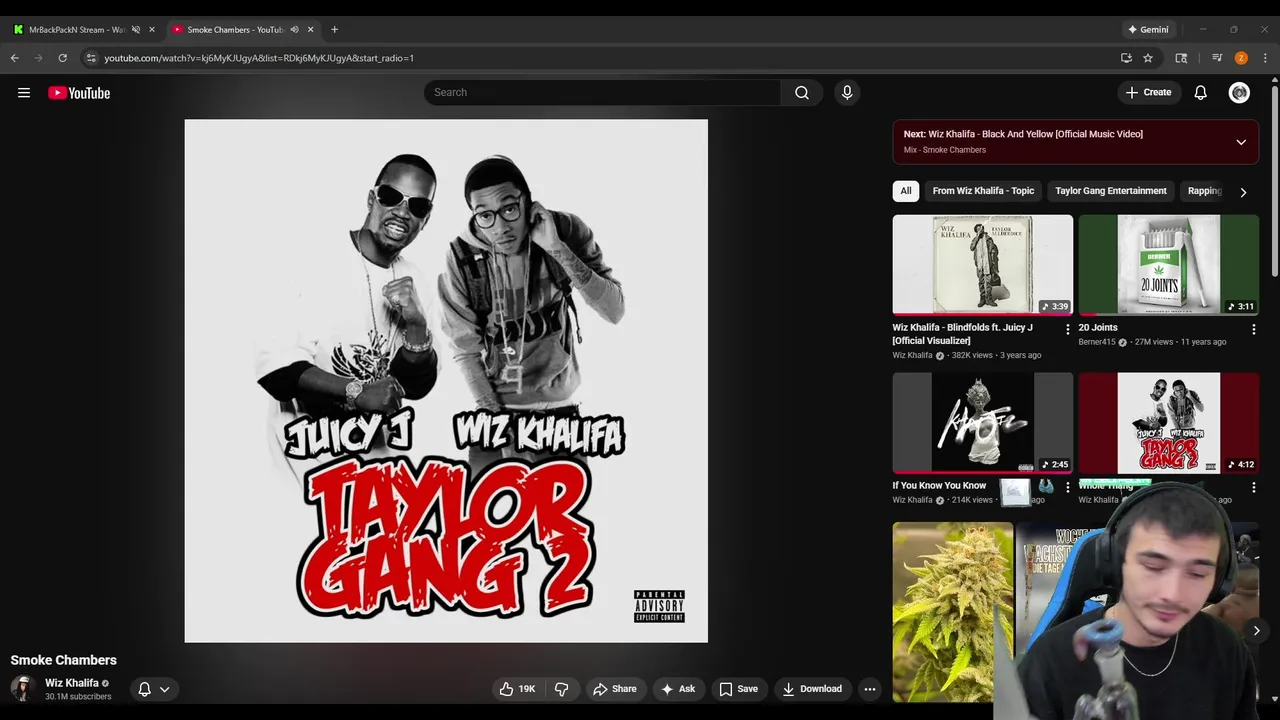Share the video
This screenshot has height=720, width=1280.
point(614,689)
